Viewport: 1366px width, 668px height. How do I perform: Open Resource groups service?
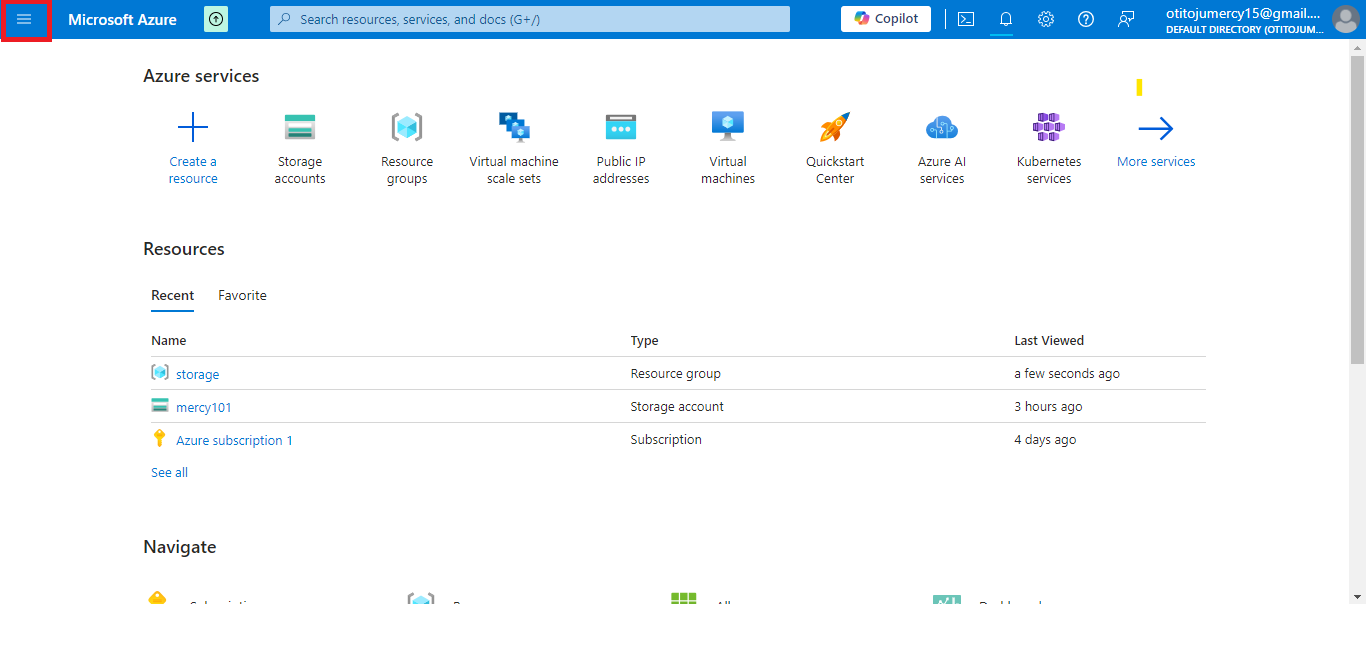point(406,128)
